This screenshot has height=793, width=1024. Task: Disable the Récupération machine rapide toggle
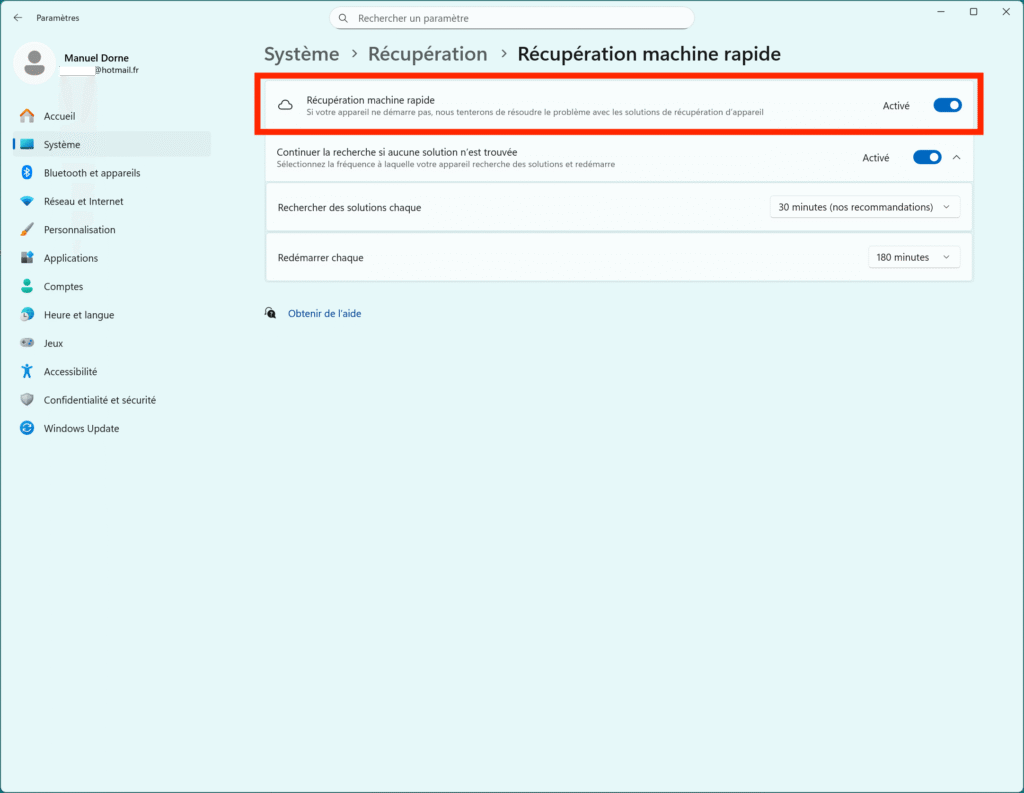(947, 105)
